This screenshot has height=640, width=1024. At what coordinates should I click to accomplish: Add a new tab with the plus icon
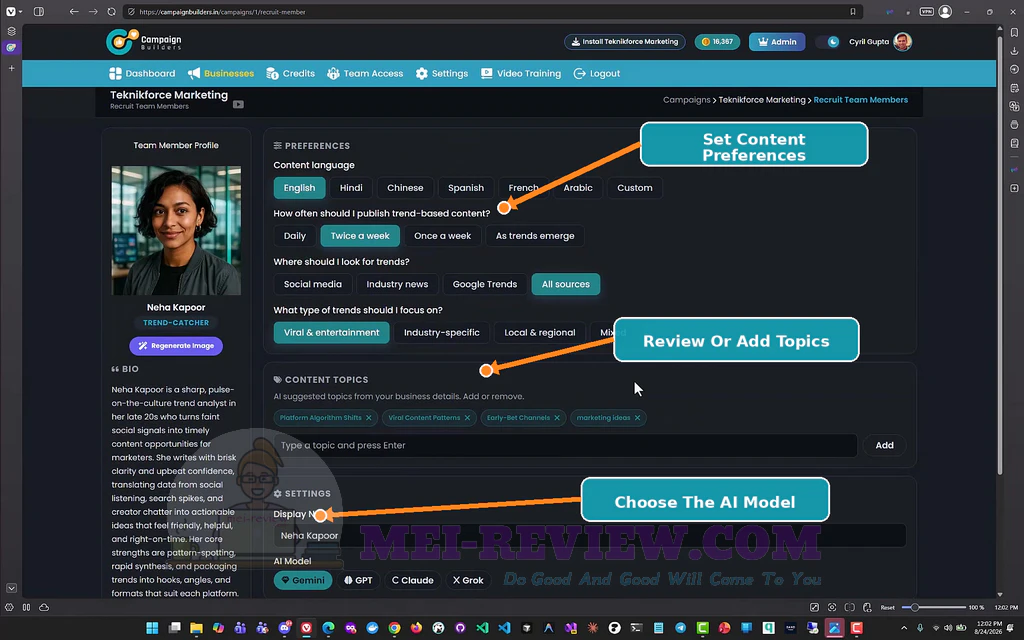coord(11,68)
